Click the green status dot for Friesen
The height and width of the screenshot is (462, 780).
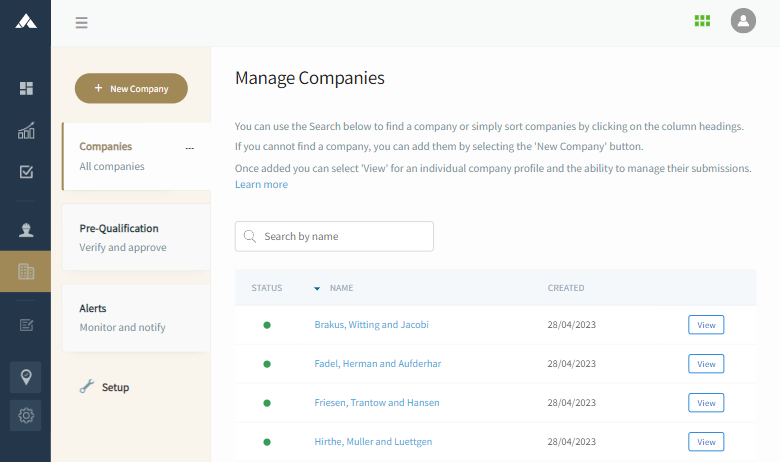tap(267, 403)
